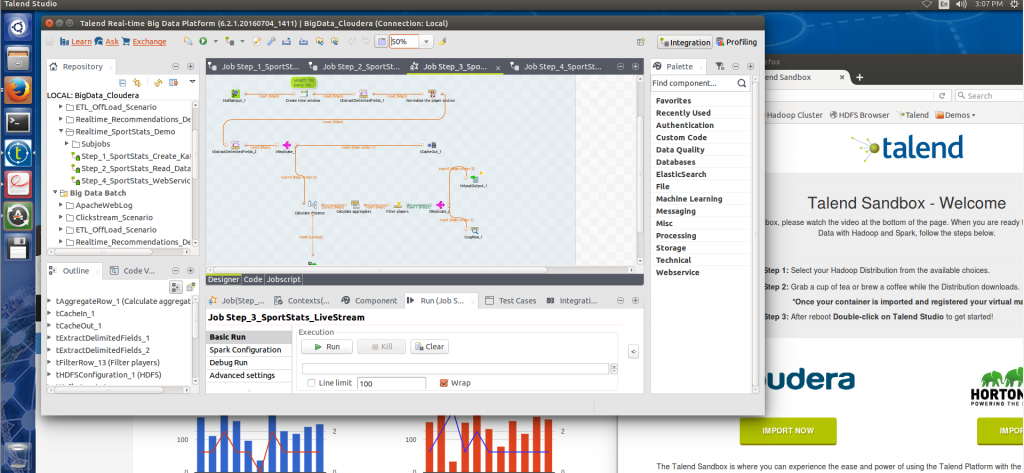The image size is (1024, 473).
Task: Uncheck the Wrap checkbox
Action: tap(443, 383)
